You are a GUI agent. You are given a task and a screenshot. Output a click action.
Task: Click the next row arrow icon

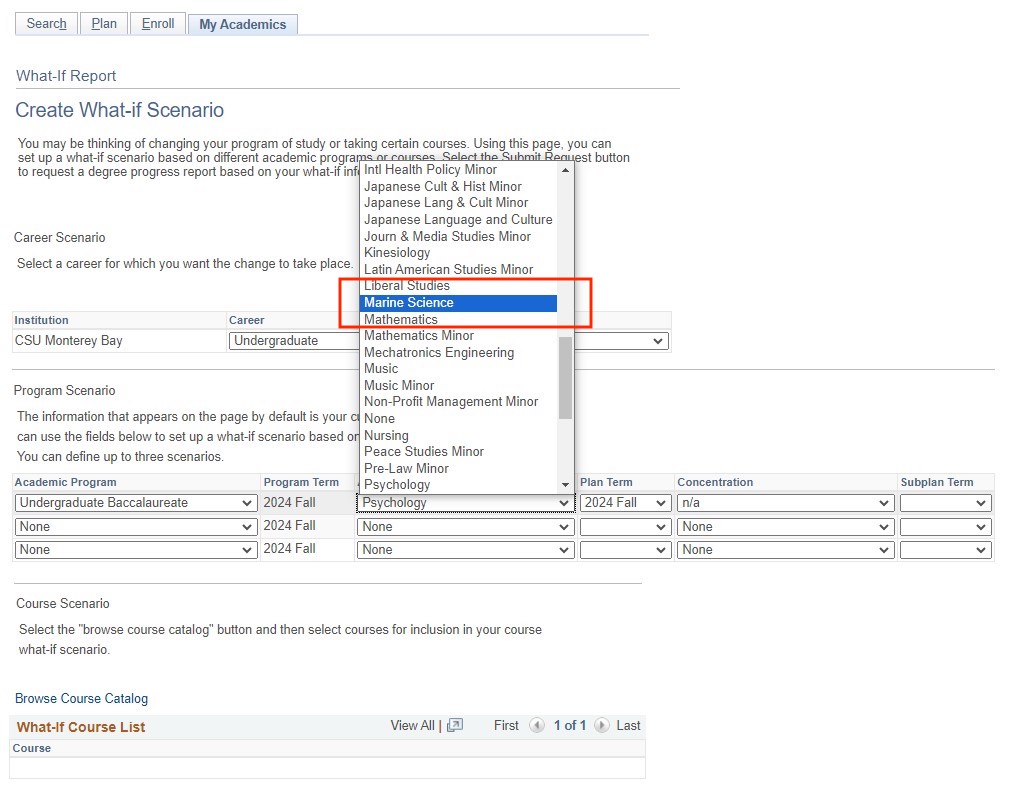[x=601, y=726]
